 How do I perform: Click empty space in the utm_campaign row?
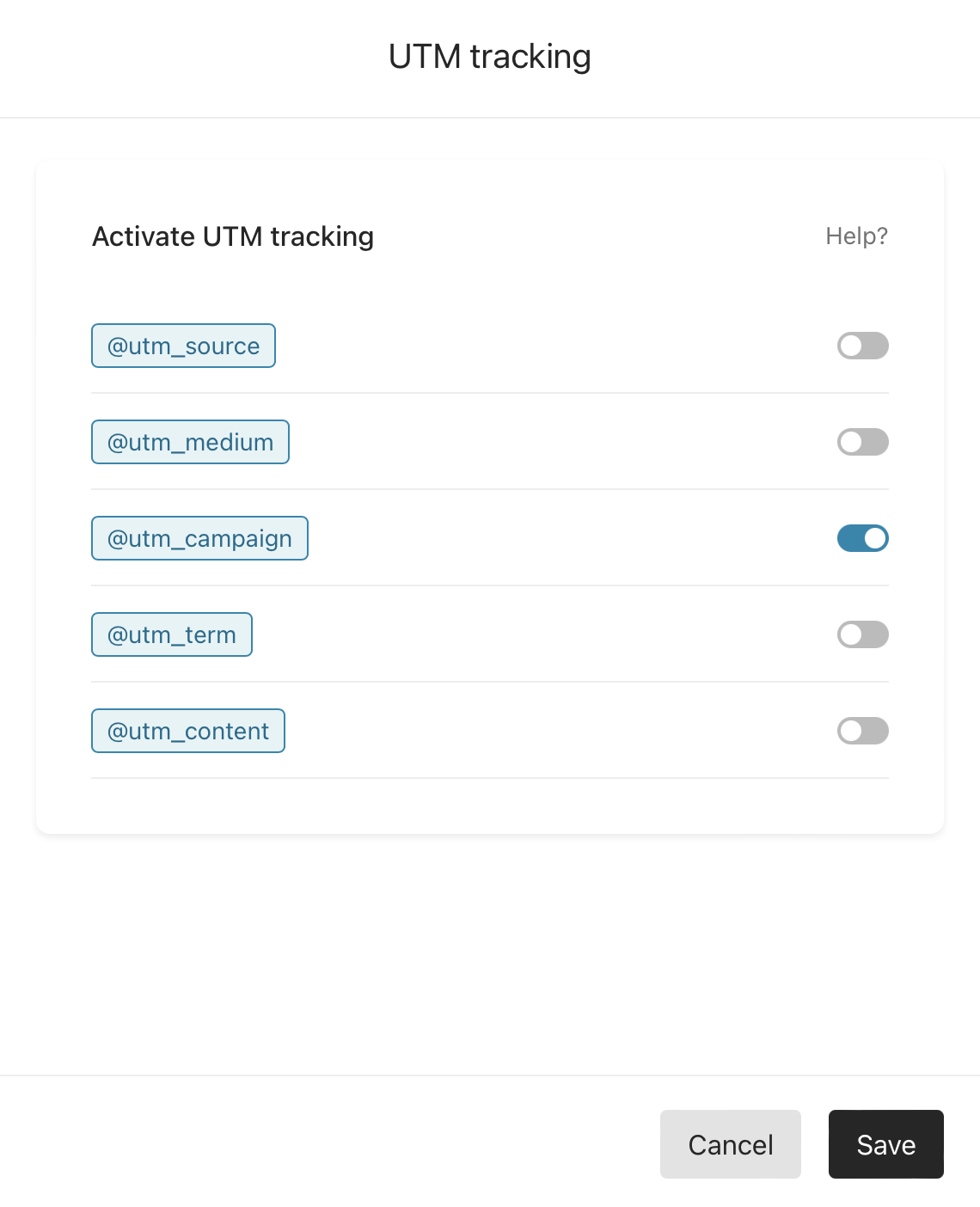(573, 538)
